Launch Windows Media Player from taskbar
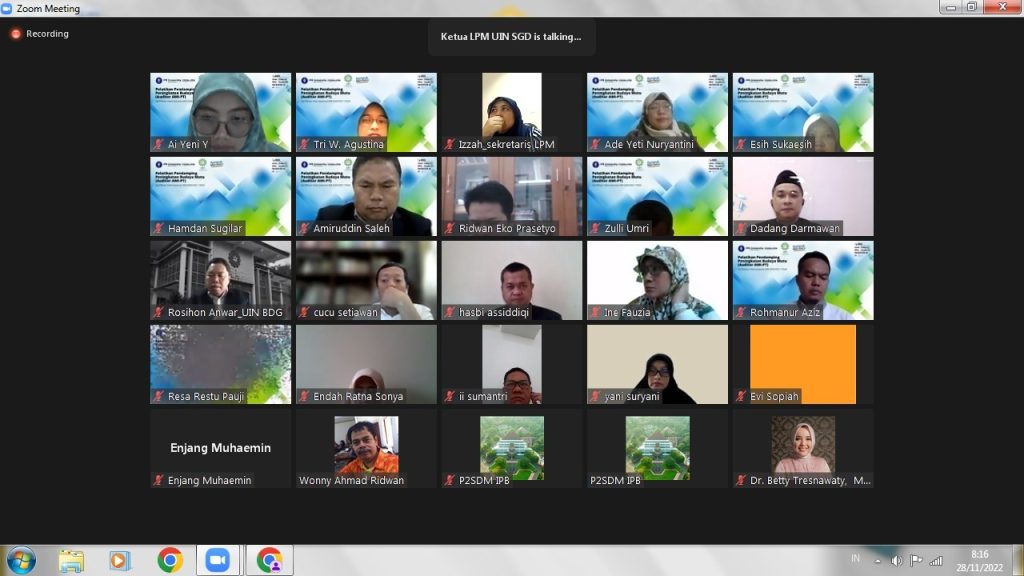This screenshot has height=576, width=1024. 120,560
